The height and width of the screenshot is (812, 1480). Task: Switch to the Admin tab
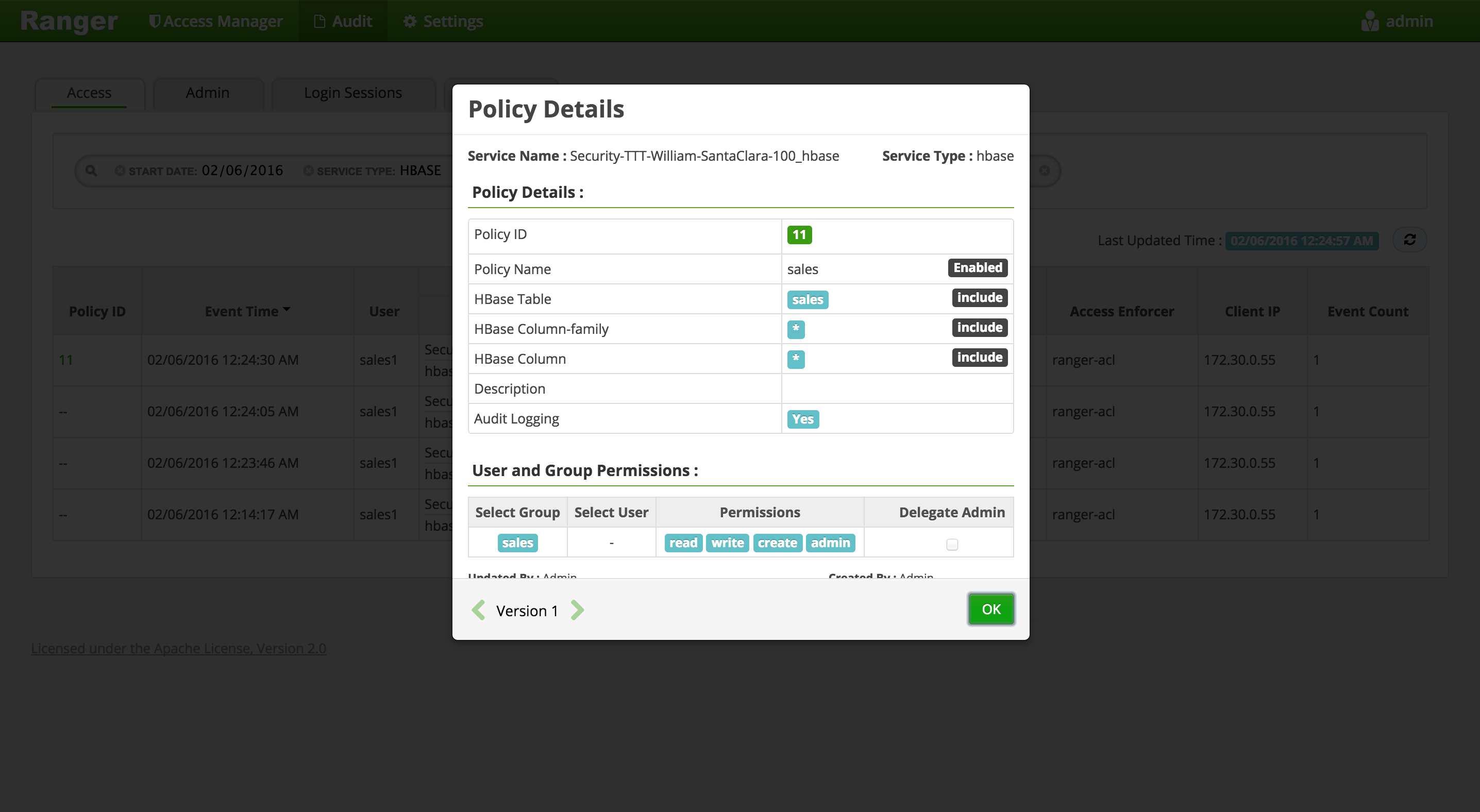tap(207, 92)
